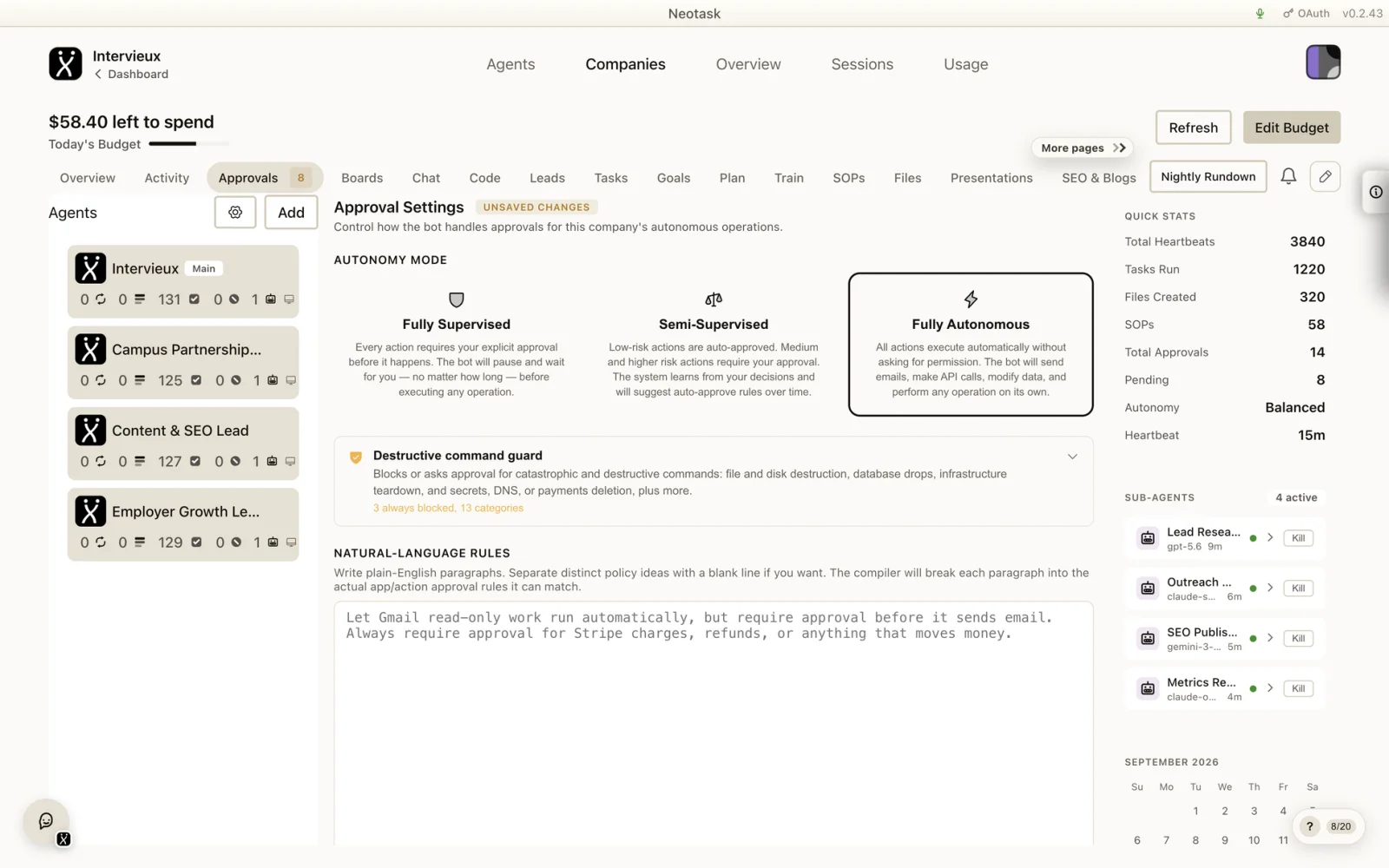The width and height of the screenshot is (1389, 868).
Task: Open the Leads tab
Action: pyautogui.click(x=547, y=178)
